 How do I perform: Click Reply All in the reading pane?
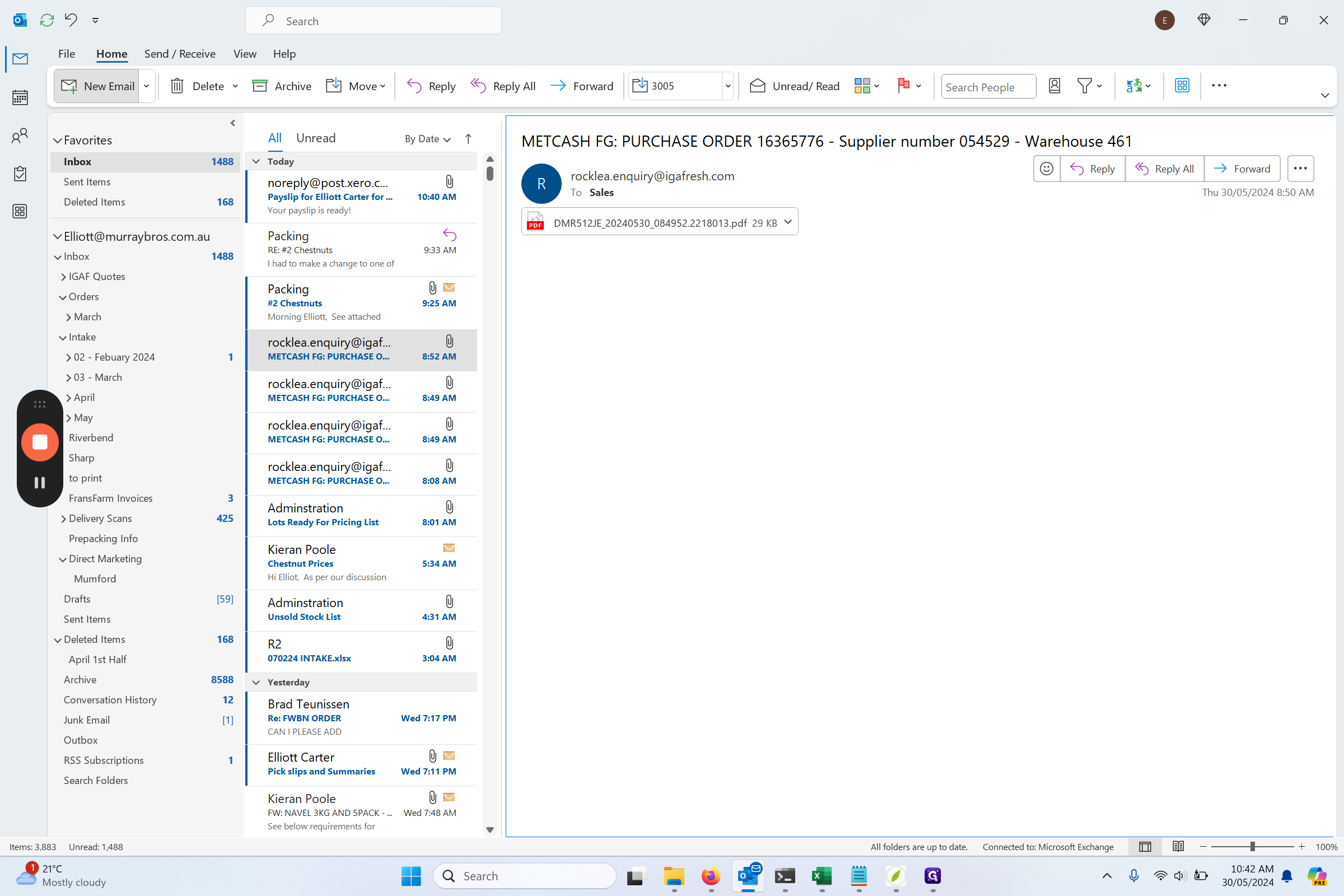[x=1165, y=169]
